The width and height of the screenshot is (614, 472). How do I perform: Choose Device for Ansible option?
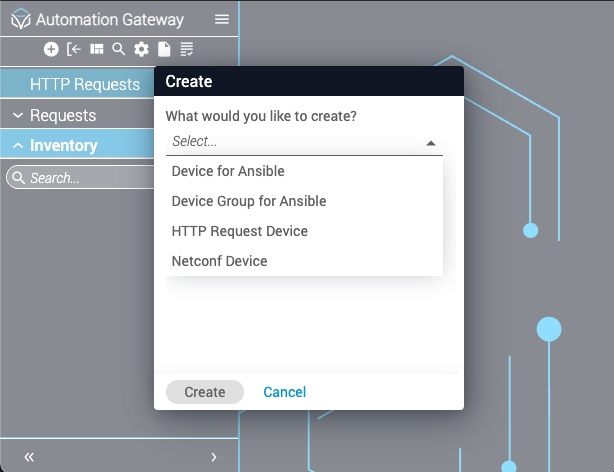point(228,171)
